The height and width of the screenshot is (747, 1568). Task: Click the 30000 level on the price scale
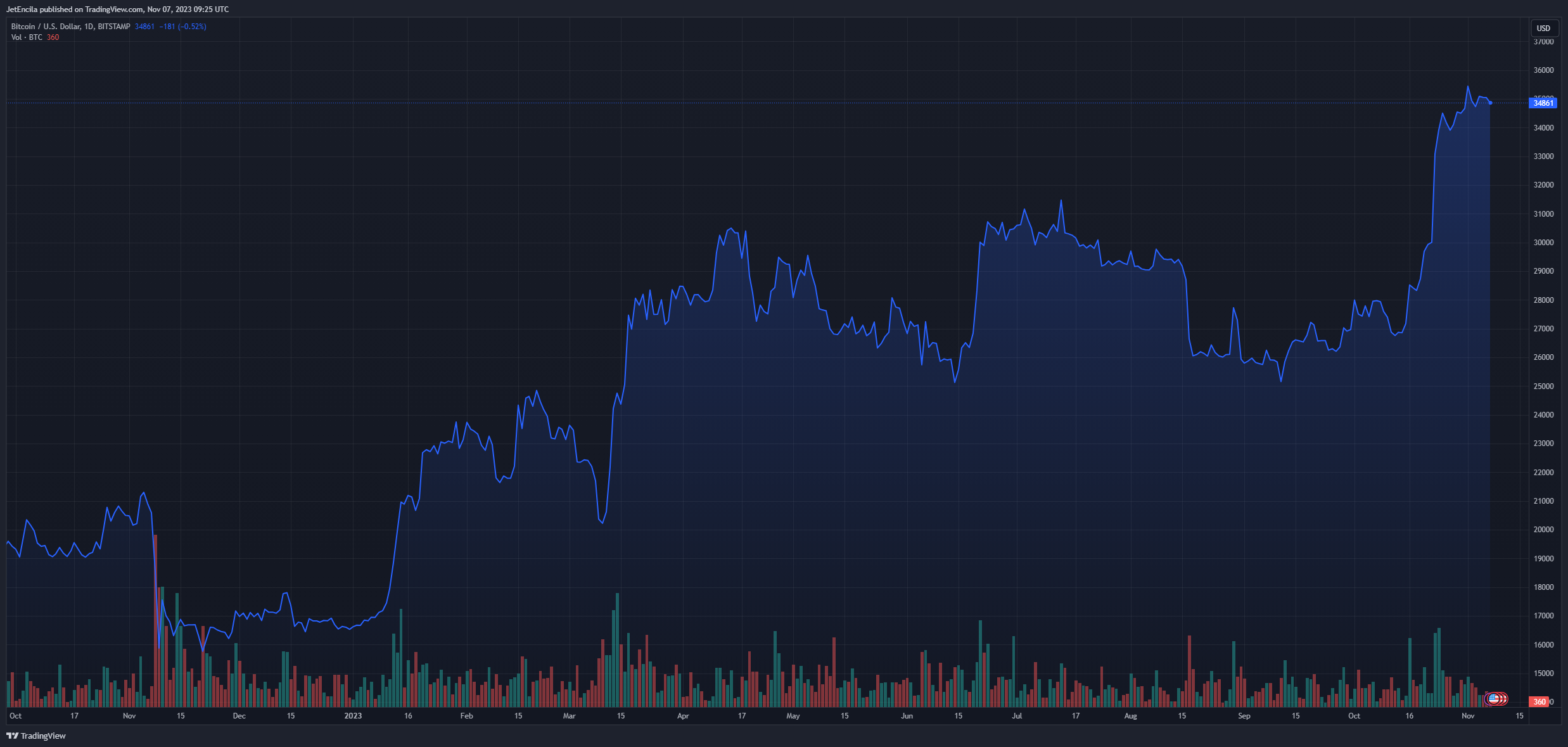1543,243
